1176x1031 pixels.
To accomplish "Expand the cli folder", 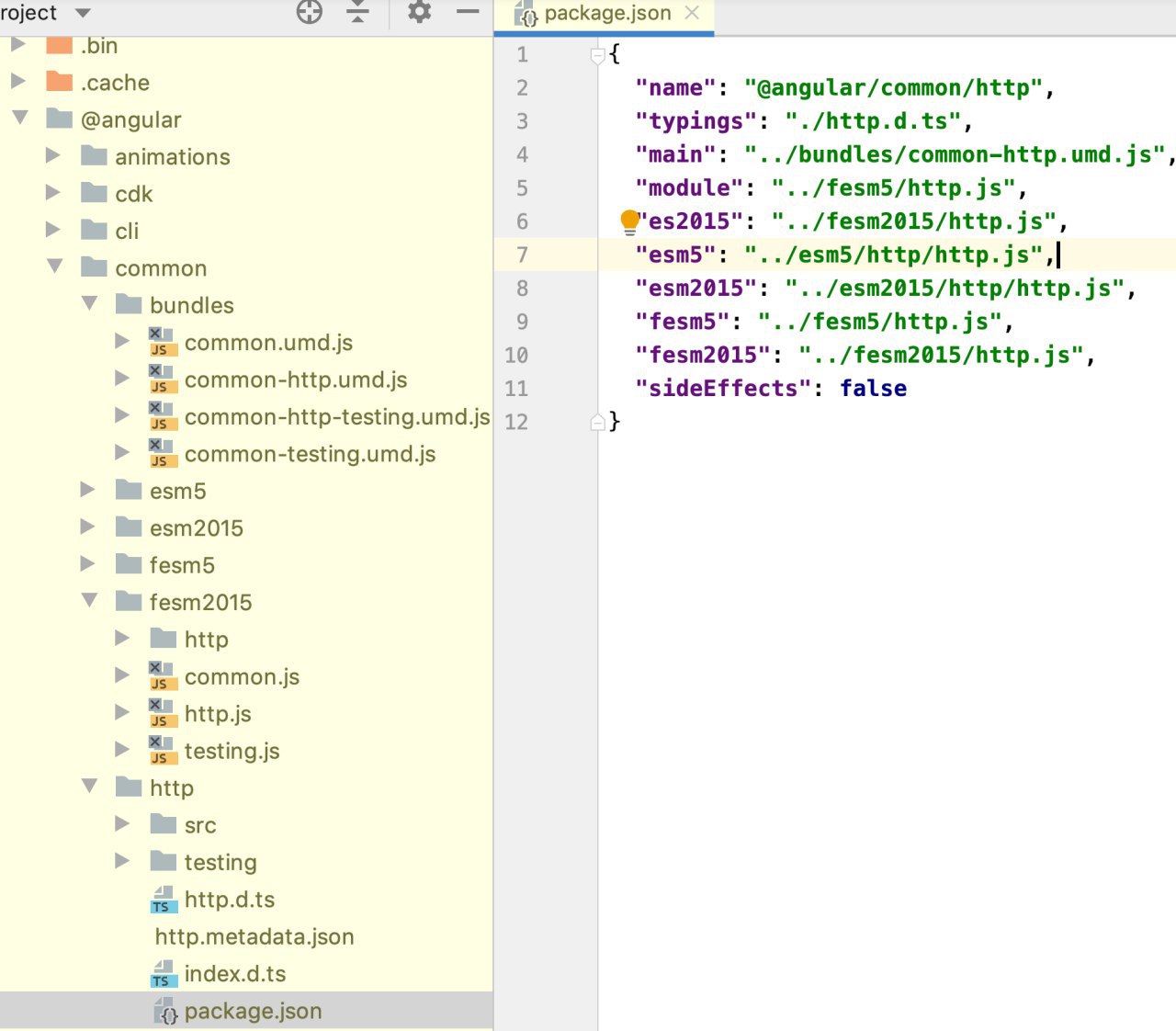I will [53, 230].
